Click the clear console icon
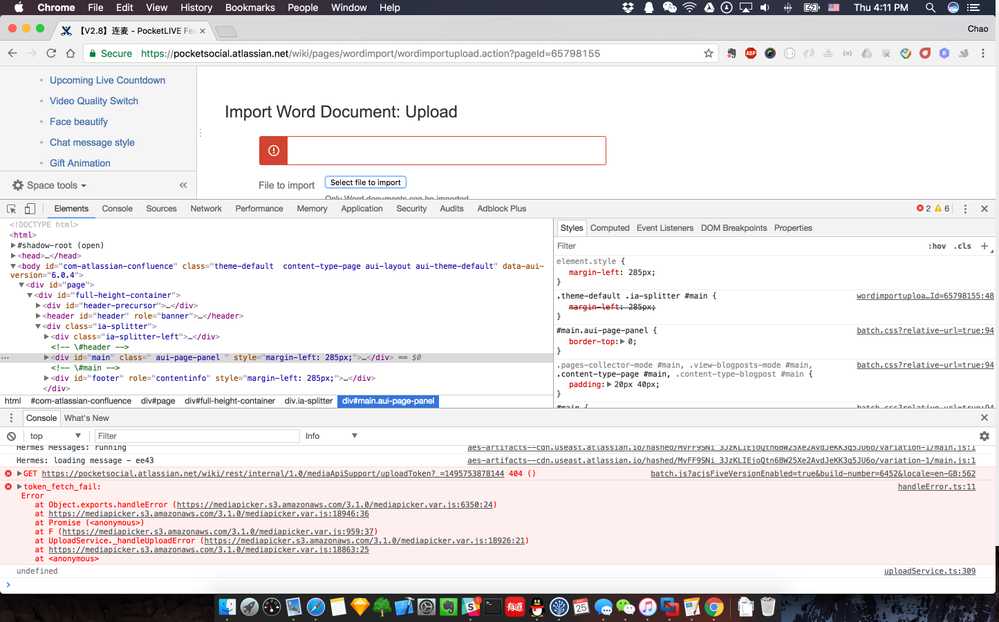Image resolution: width=999 pixels, height=622 pixels. tap(11, 437)
